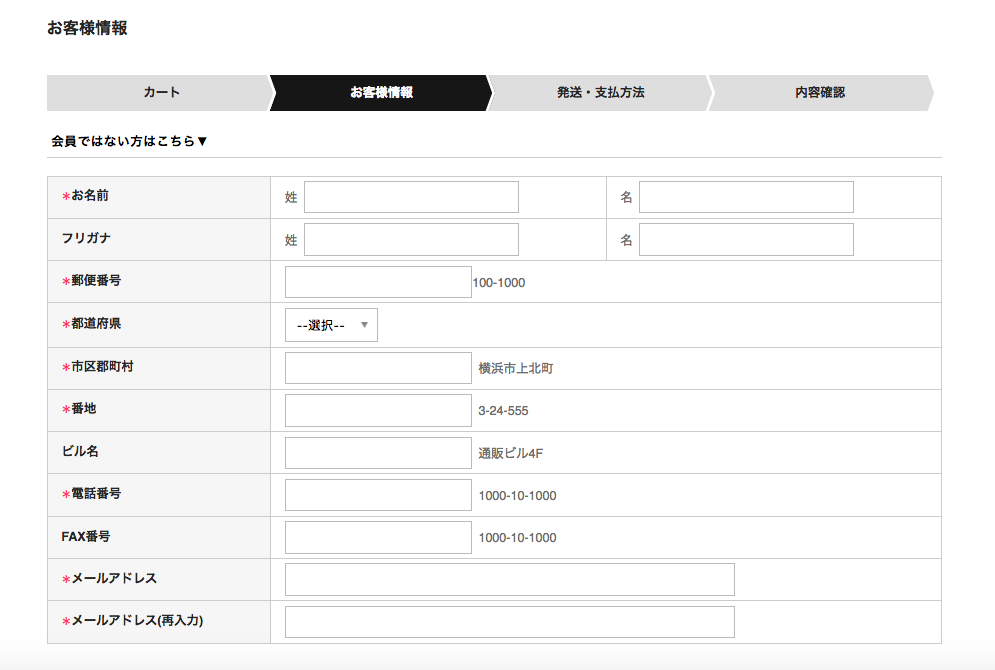Click the 通販ビル4F example text
Image resolution: width=995 pixels, height=670 pixels.
pos(511,453)
